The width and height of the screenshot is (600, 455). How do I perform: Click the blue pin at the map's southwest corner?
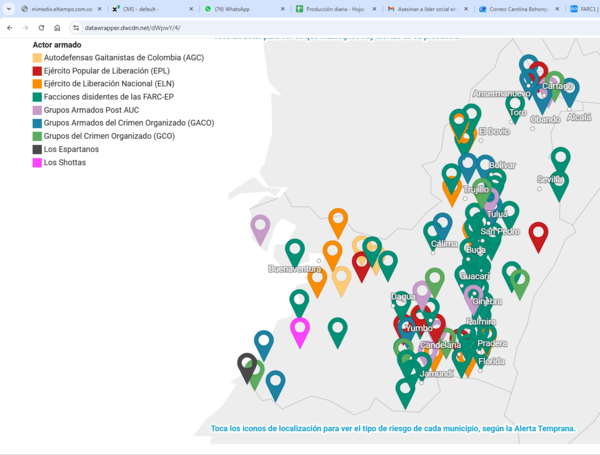click(275, 382)
